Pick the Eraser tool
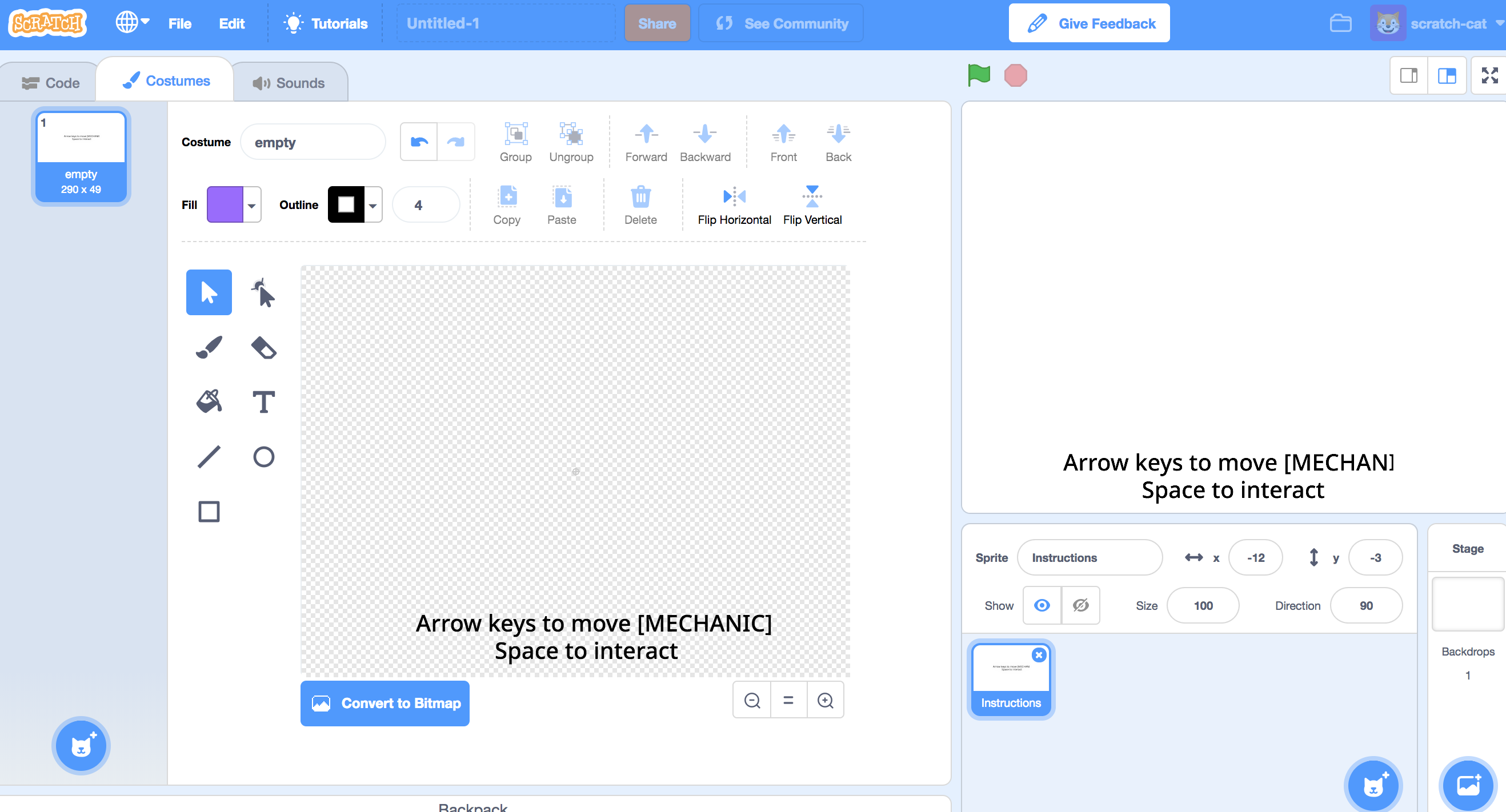 tap(263, 347)
